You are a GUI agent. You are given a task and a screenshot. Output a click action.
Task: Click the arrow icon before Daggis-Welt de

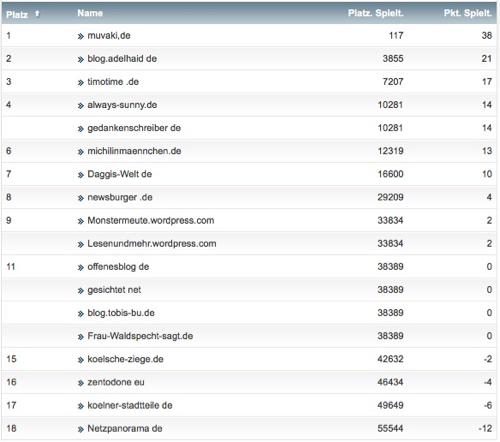[80, 175]
